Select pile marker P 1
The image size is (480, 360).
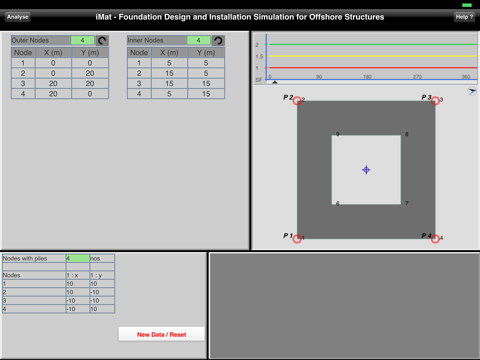tap(297, 239)
